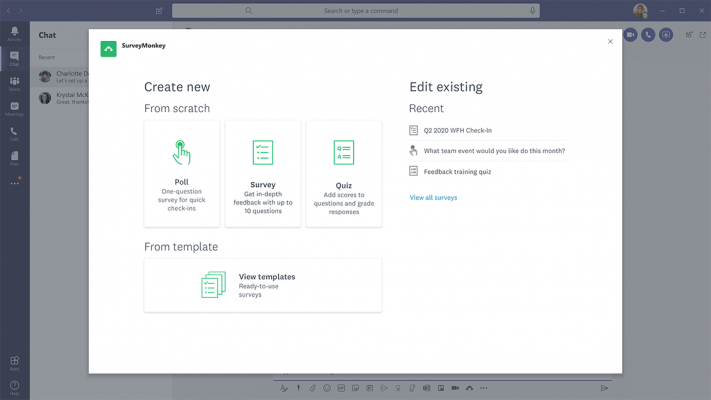Attach a file with the paperclip icon

click(312, 388)
